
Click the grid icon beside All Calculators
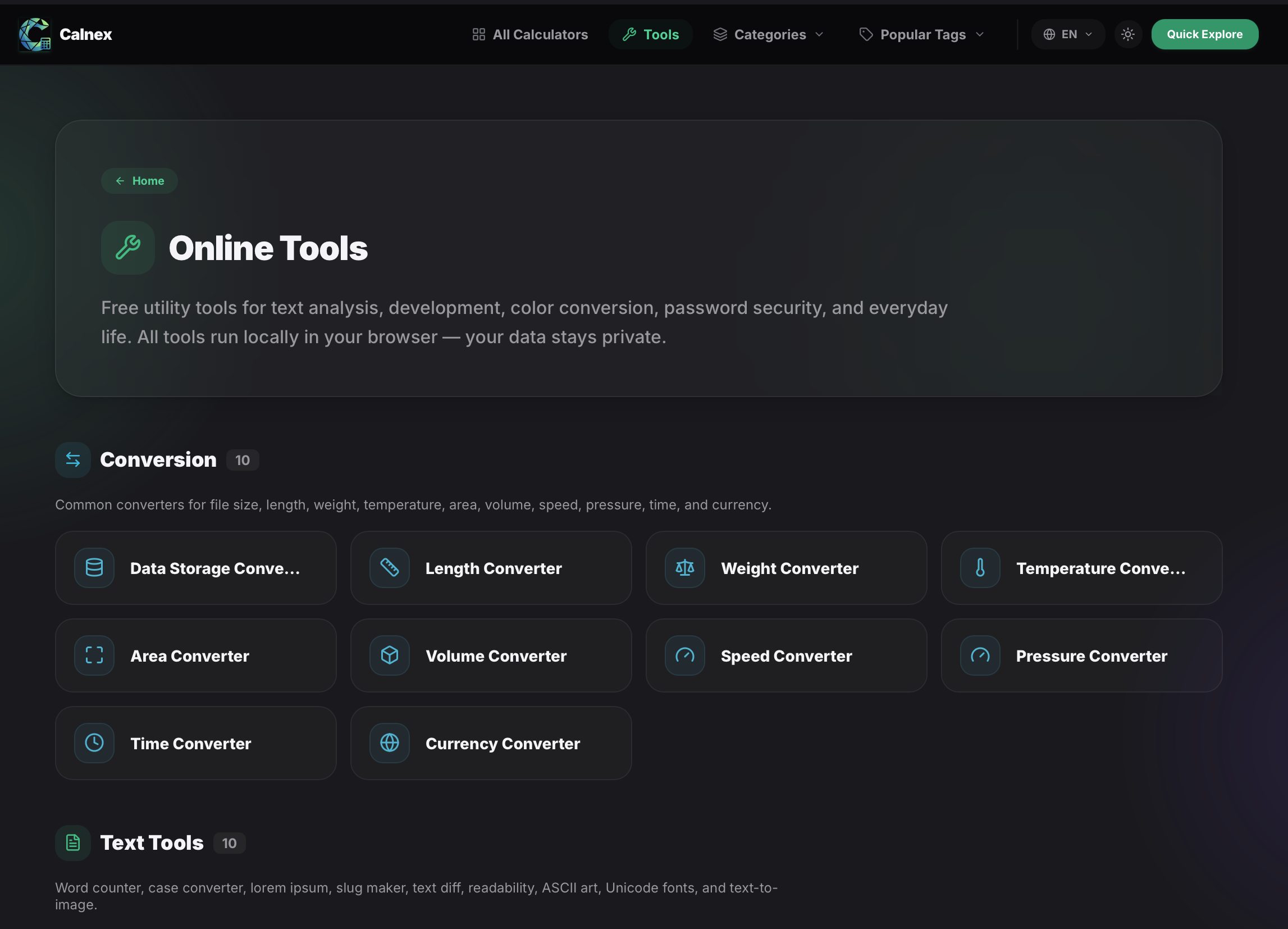(479, 35)
